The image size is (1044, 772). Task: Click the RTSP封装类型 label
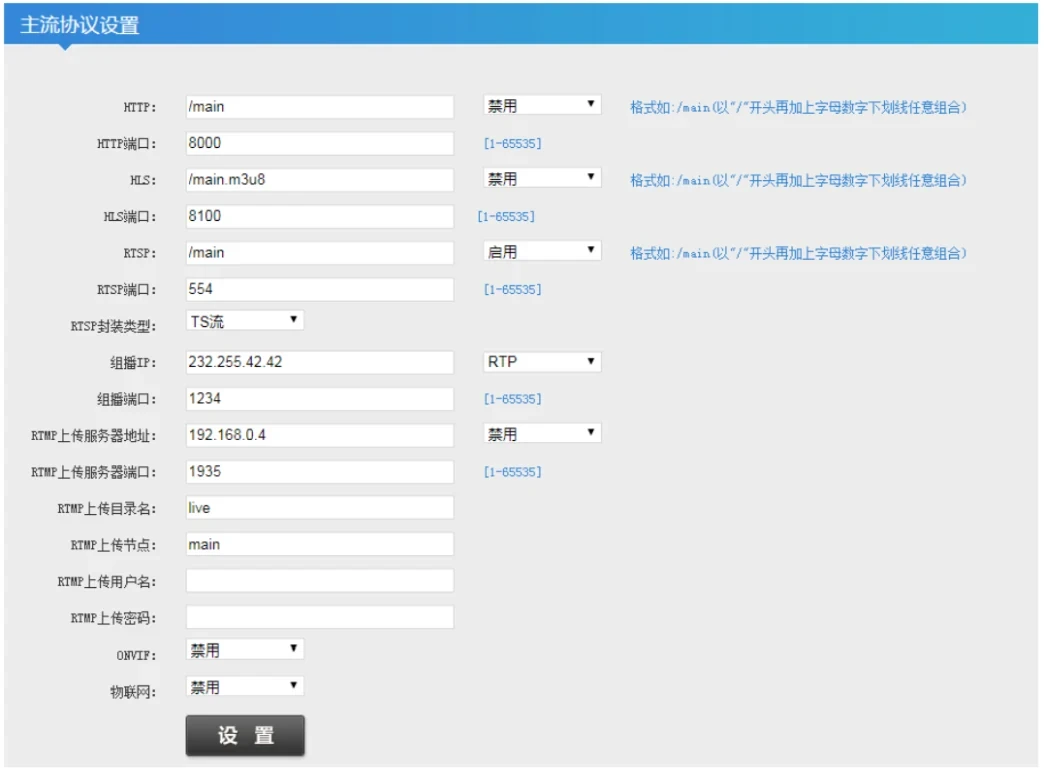pyautogui.click(x=114, y=326)
